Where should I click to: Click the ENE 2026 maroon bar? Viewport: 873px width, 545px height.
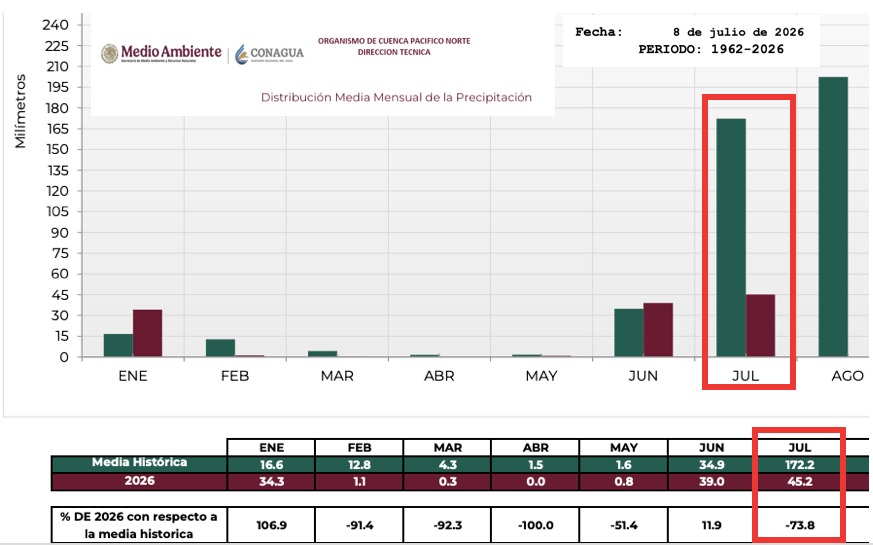coord(148,333)
